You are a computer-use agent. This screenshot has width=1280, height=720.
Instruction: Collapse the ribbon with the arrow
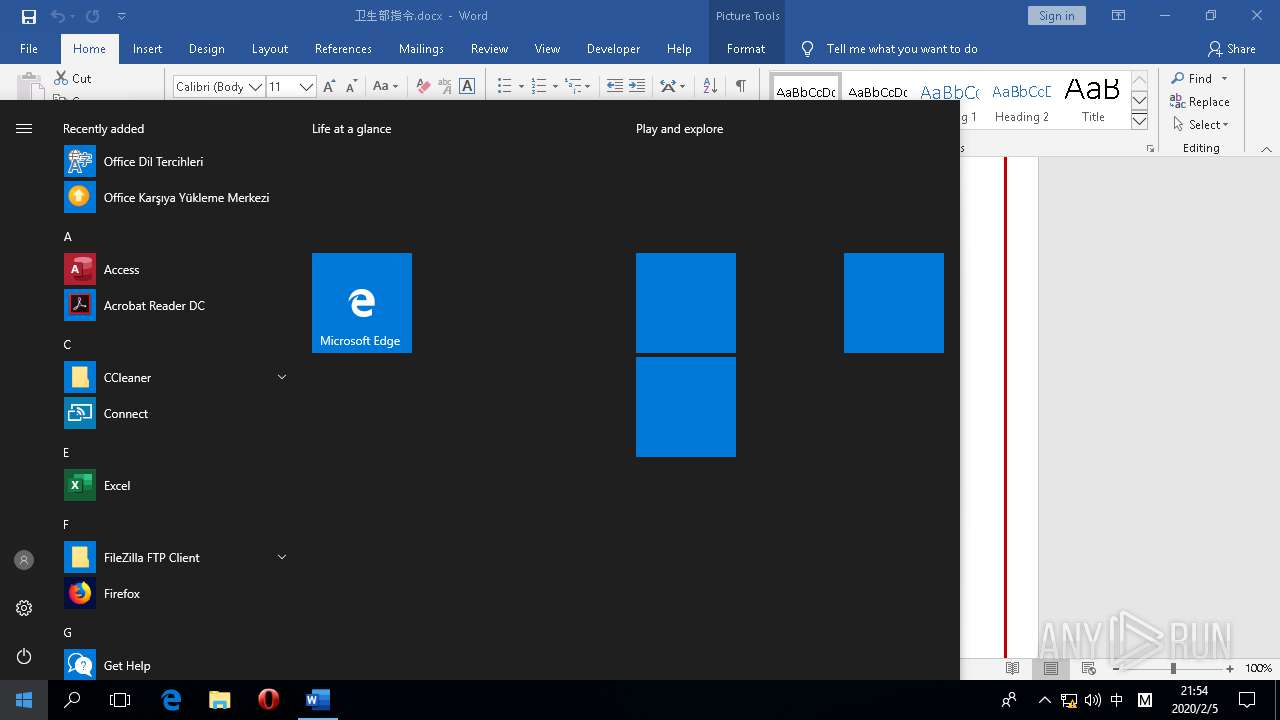(1266, 149)
